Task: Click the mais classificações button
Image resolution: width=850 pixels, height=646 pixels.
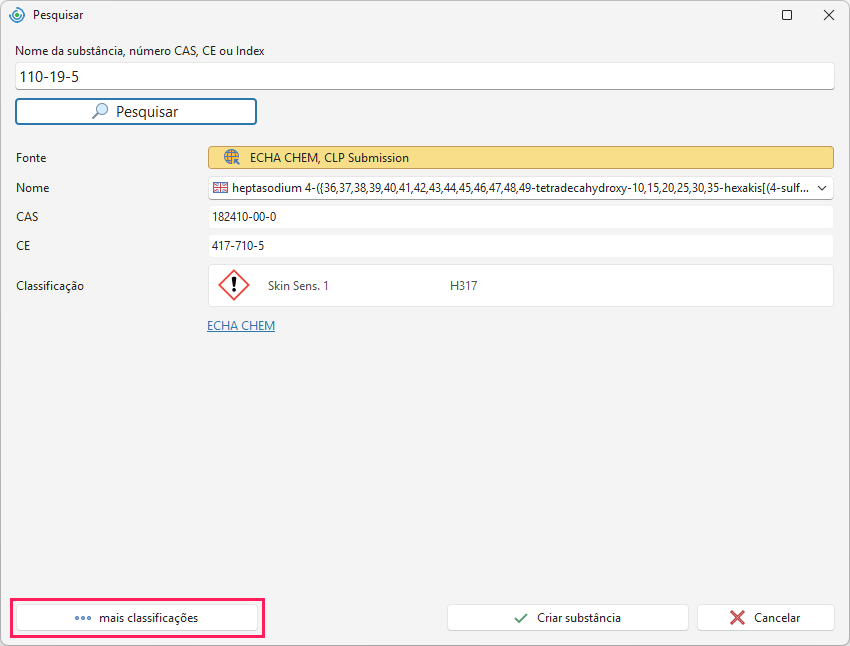Action: (x=137, y=618)
